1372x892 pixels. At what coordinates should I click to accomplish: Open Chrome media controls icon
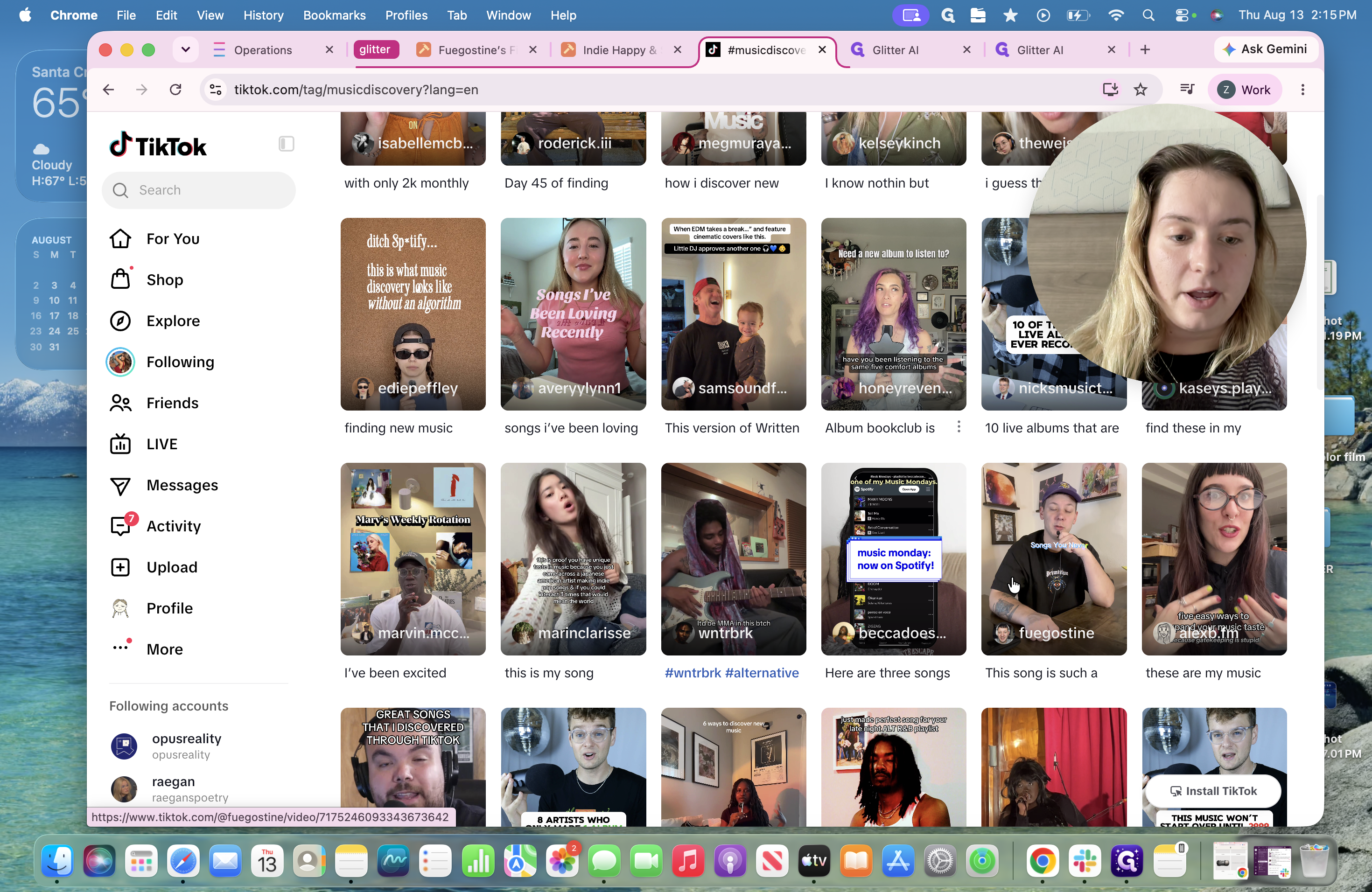click(1187, 89)
